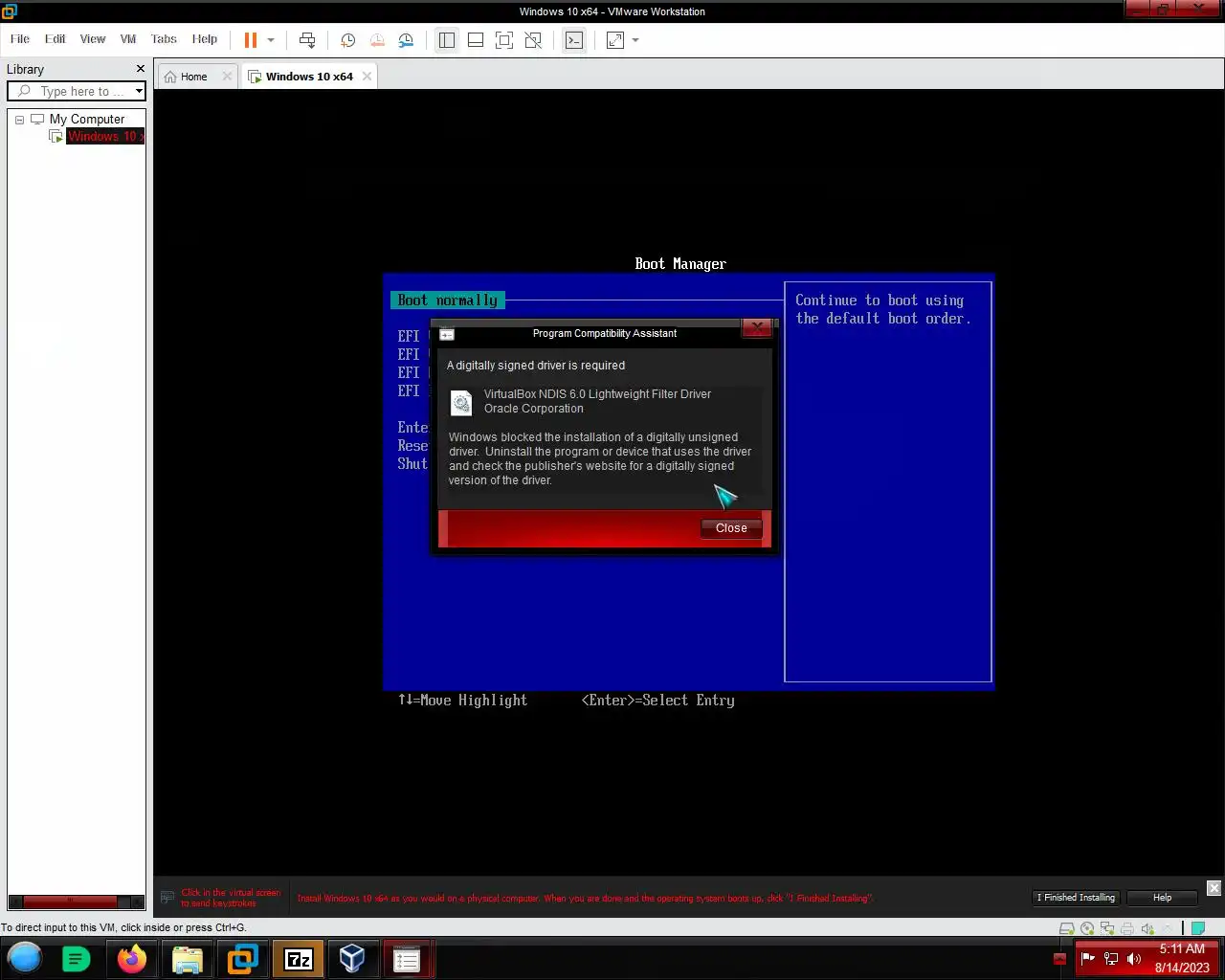The height and width of the screenshot is (980, 1225).
Task: Click the Library horizontal scrollbar
Action: 76,902
